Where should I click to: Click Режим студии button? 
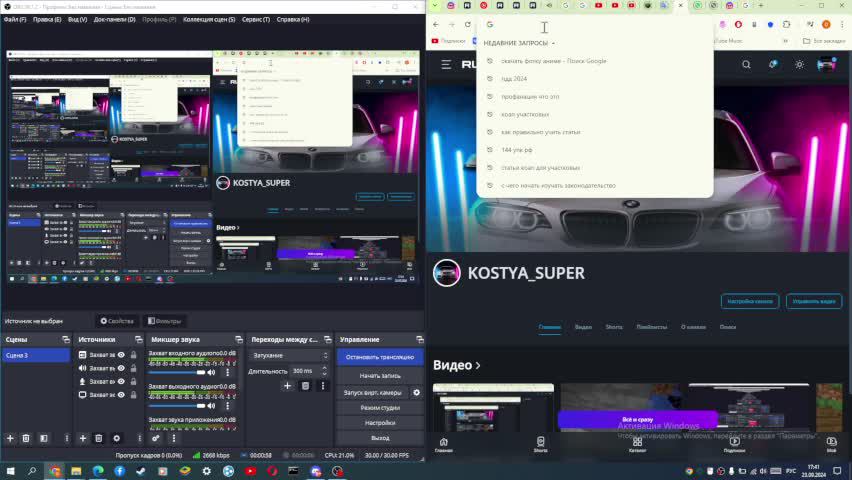[x=380, y=408]
